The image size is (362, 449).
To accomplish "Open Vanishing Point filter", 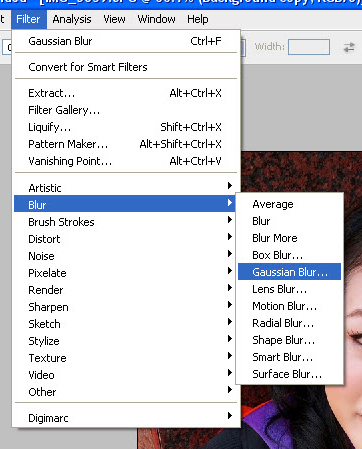I will point(126,161).
